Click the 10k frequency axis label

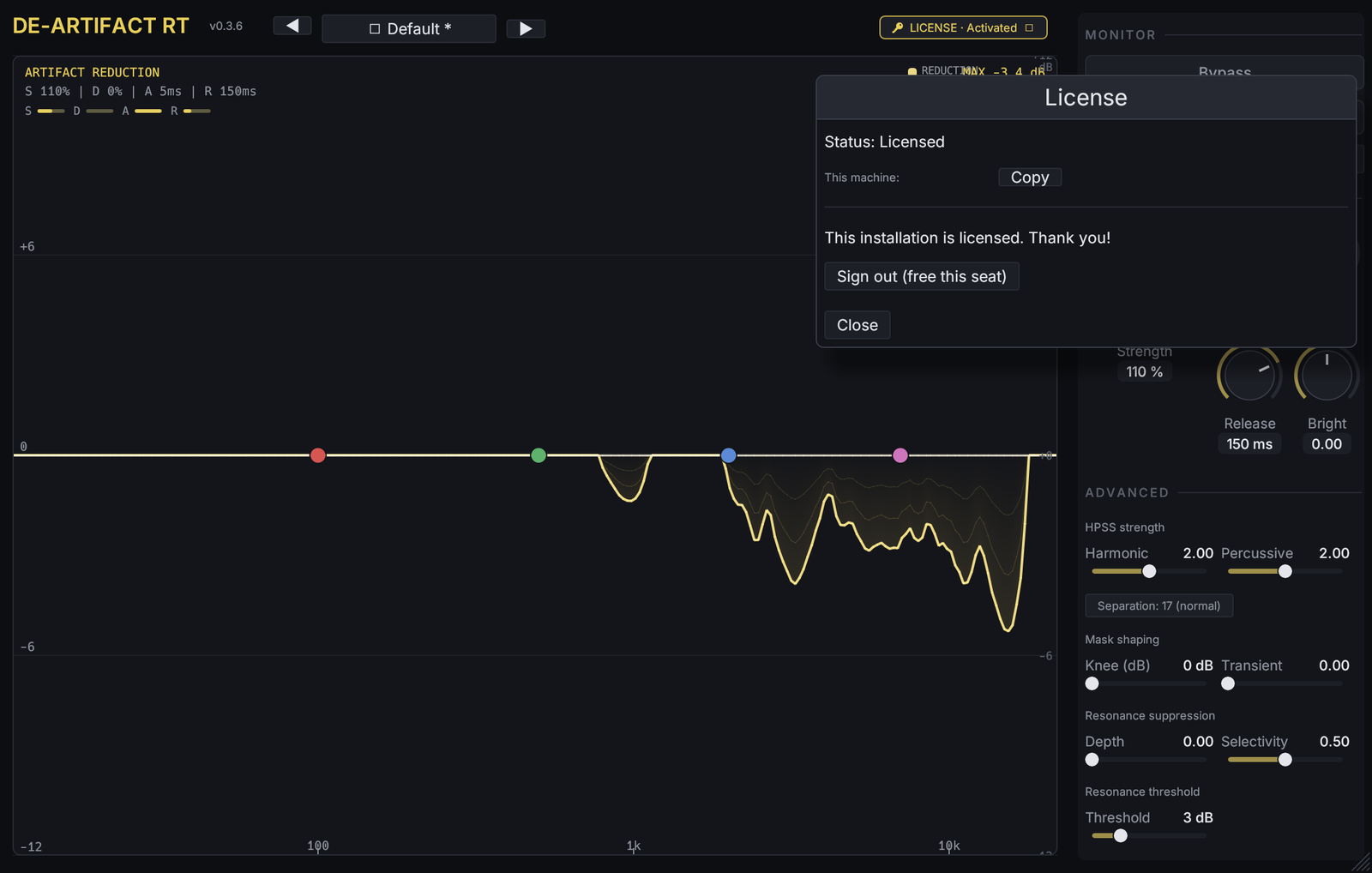coord(949,846)
